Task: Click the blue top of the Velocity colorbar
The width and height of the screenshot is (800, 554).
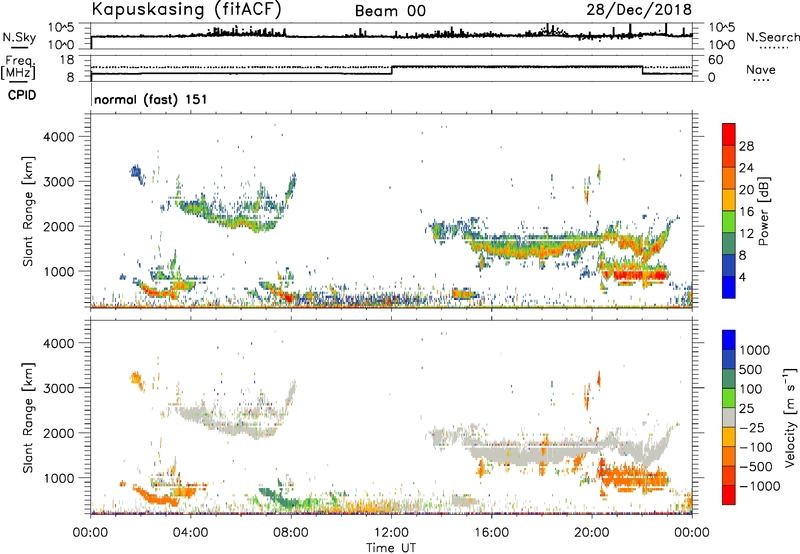Action: [x=729, y=340]
